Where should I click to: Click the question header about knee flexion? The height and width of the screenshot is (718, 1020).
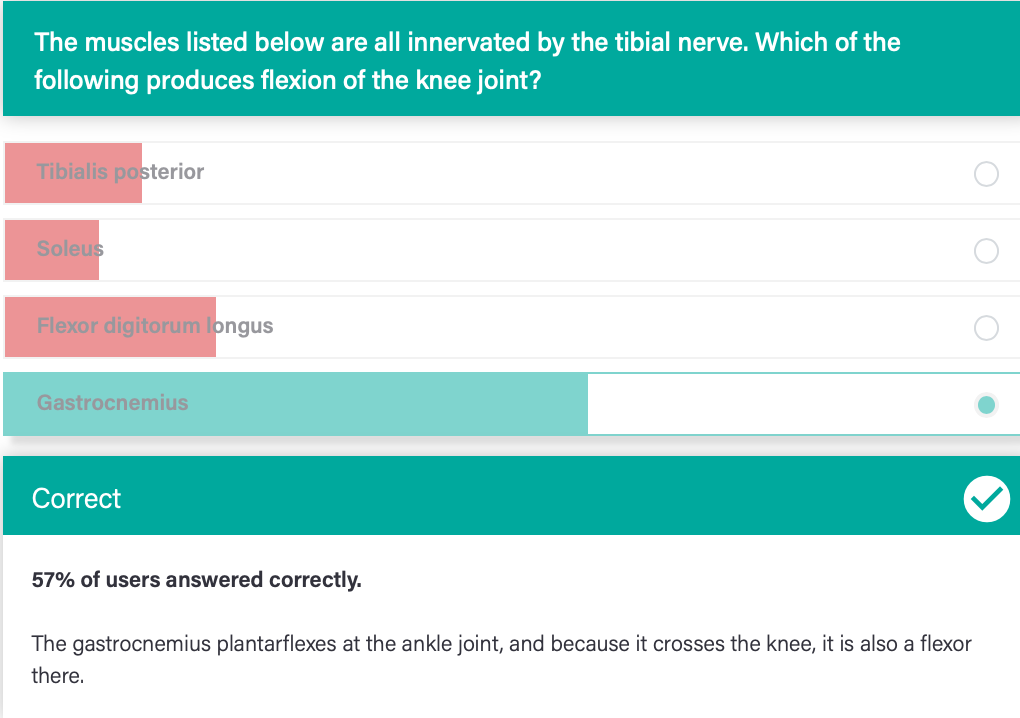[467, 61]
